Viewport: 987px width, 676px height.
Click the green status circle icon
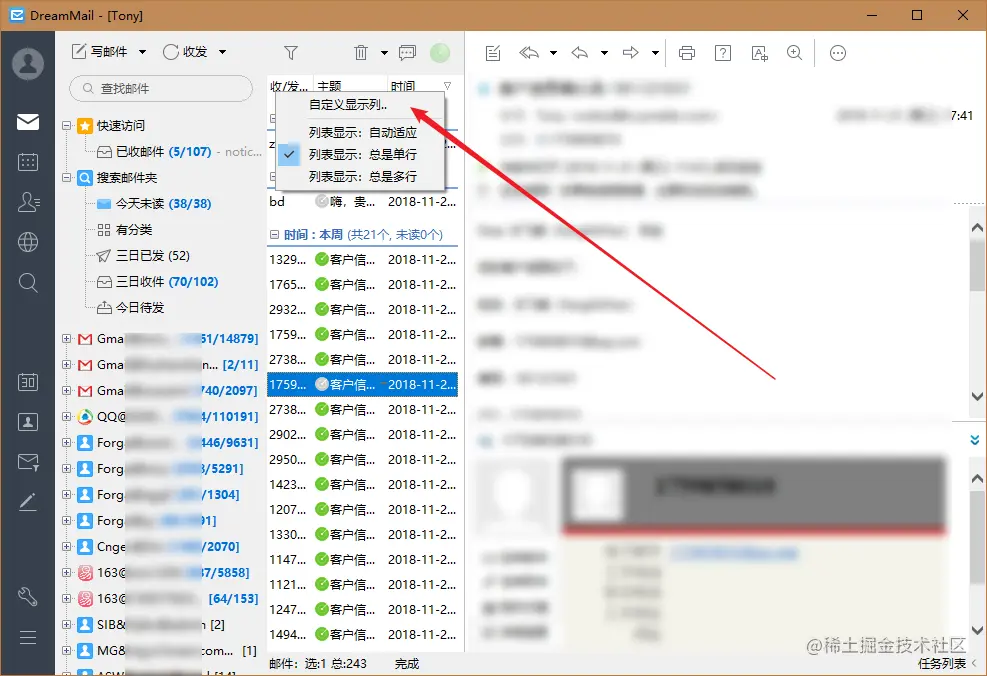440,53
